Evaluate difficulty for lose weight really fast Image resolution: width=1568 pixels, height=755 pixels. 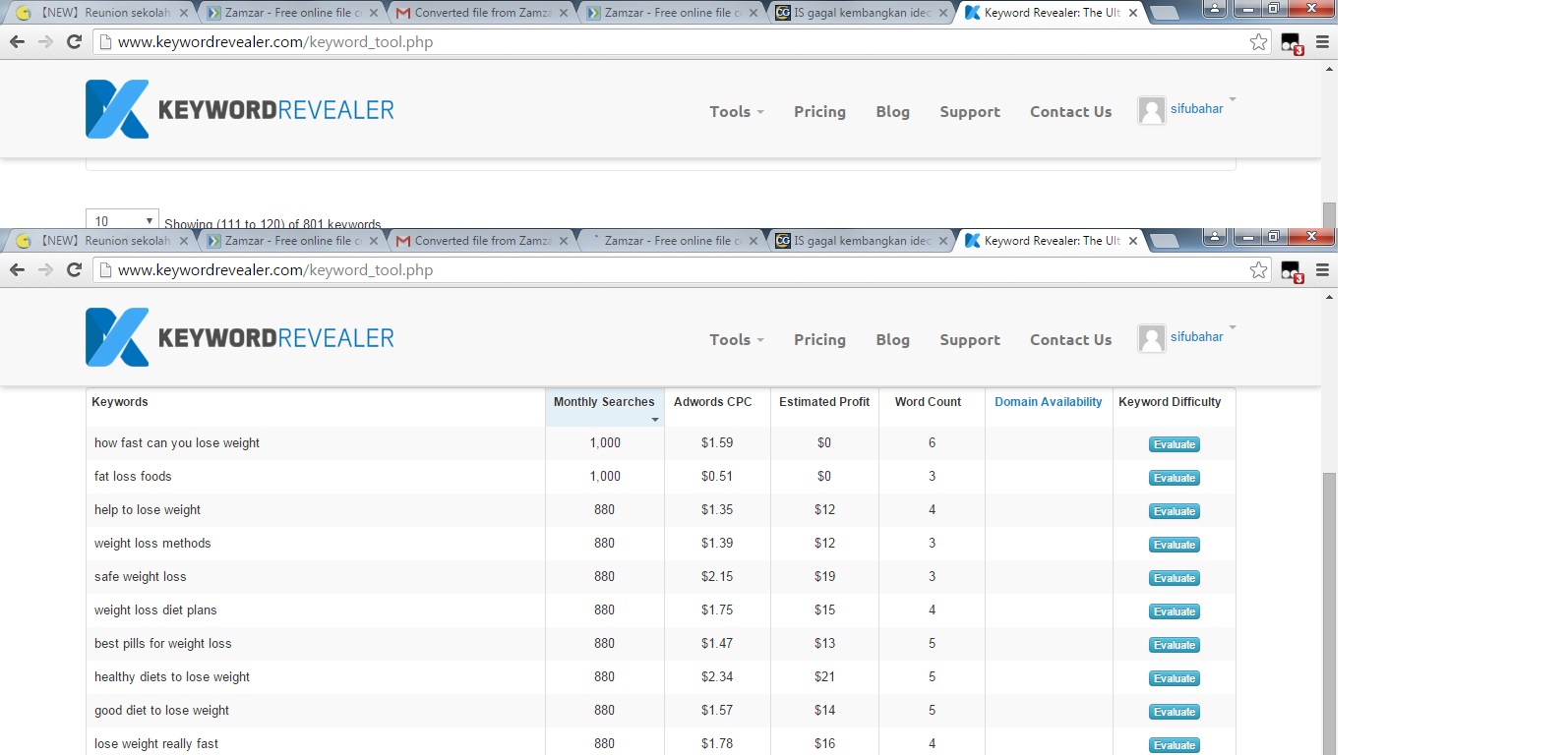(1175, 745)
